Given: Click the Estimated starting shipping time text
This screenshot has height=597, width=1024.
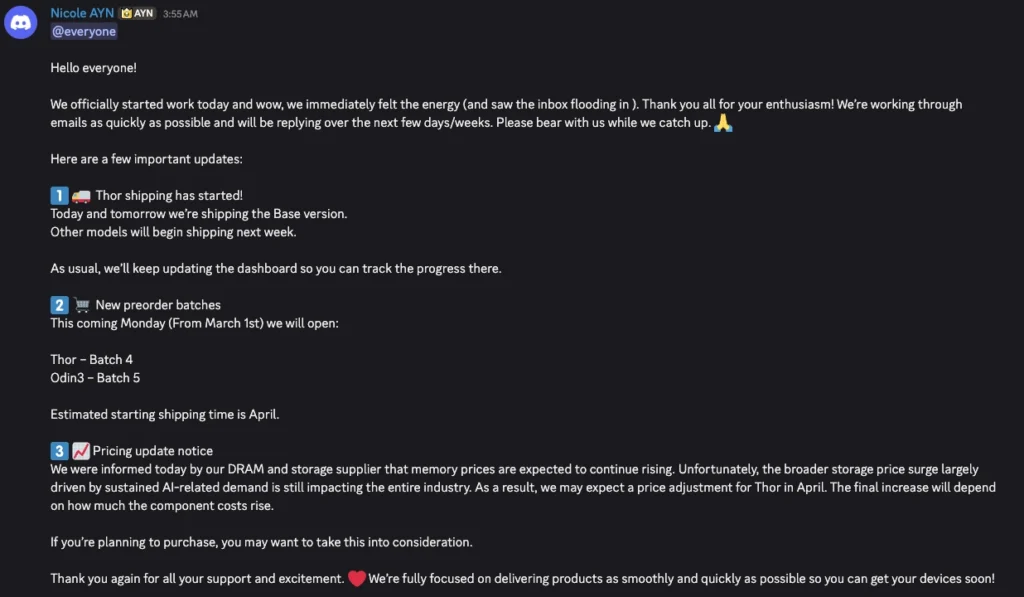Looking at the screenshot, I should [164, 414].
